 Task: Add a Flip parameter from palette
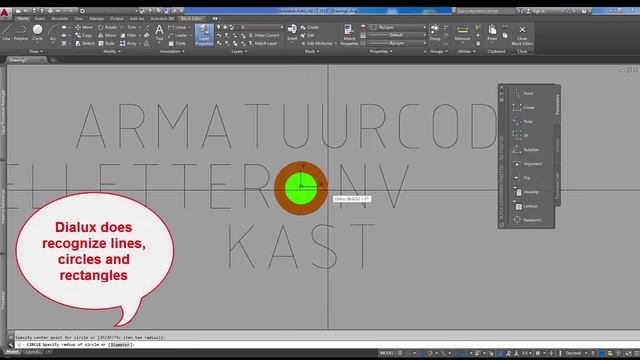522,178
